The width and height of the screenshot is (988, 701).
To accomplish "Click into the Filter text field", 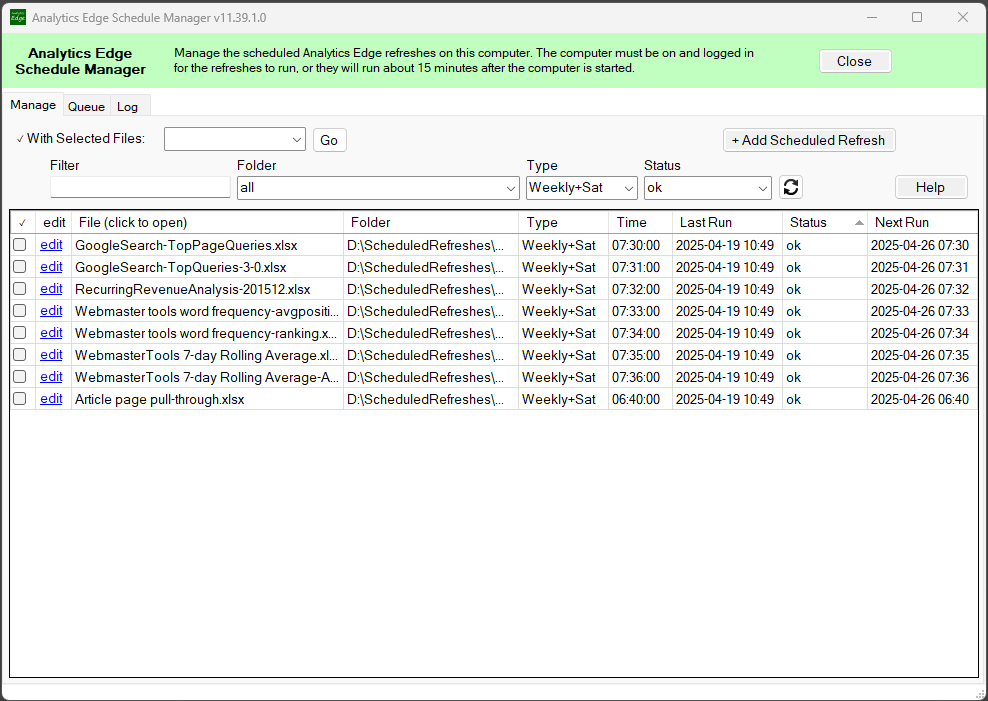I will coord(140,187).
